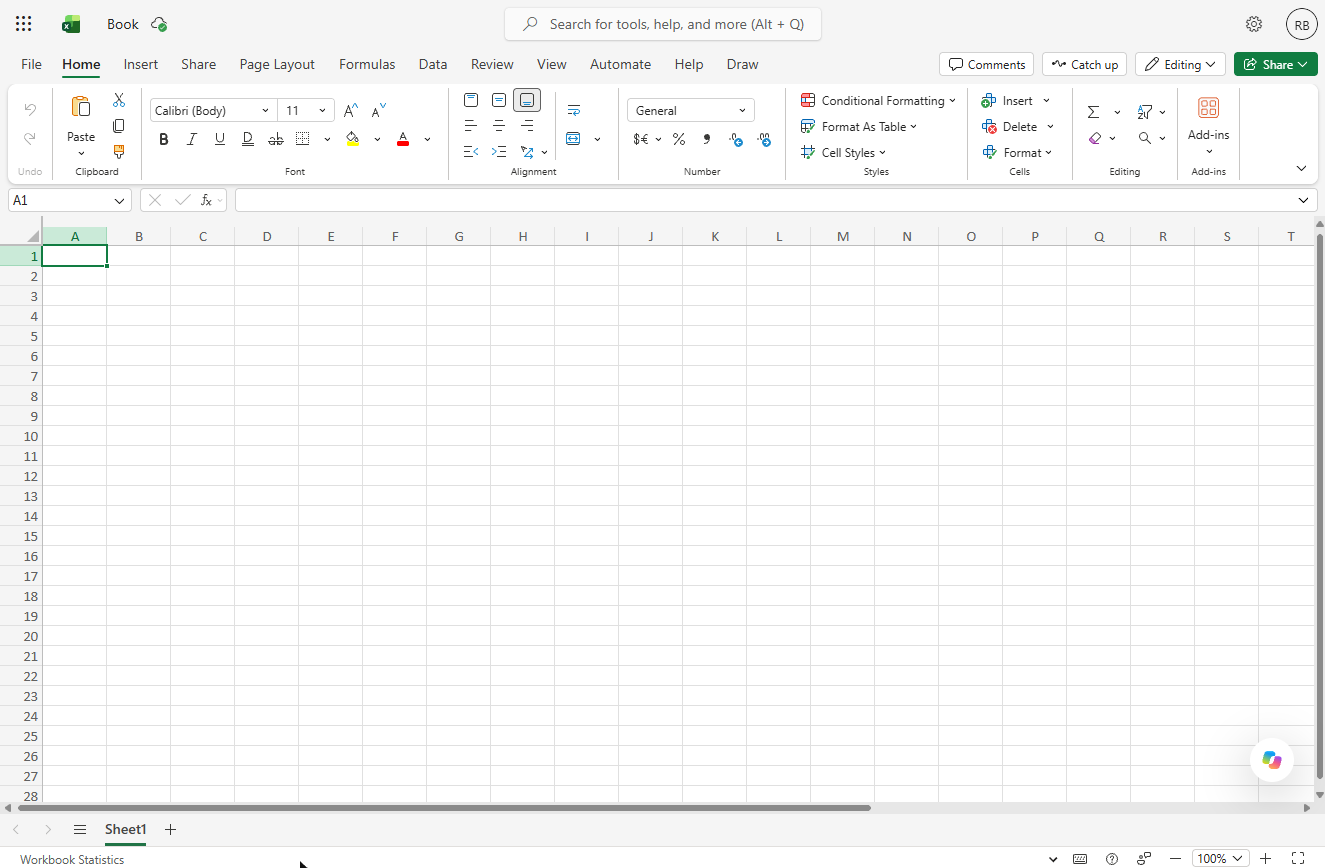Open the File menu
The width and height of the screenshot is (1325, 868).
pyautogui.click(x=32, y=64)
